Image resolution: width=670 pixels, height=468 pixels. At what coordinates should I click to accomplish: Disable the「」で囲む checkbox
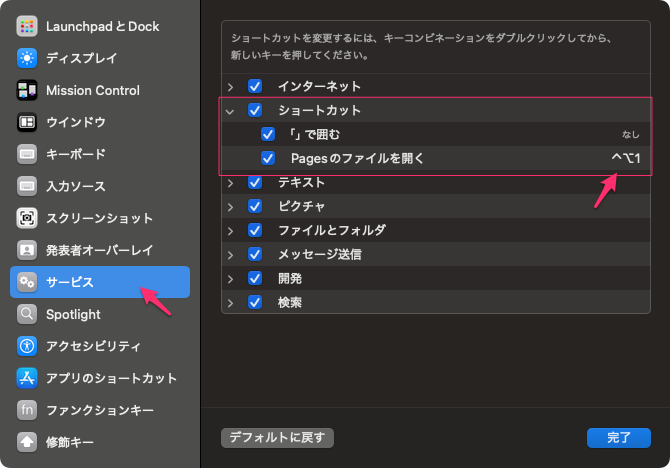coord(268,134)
